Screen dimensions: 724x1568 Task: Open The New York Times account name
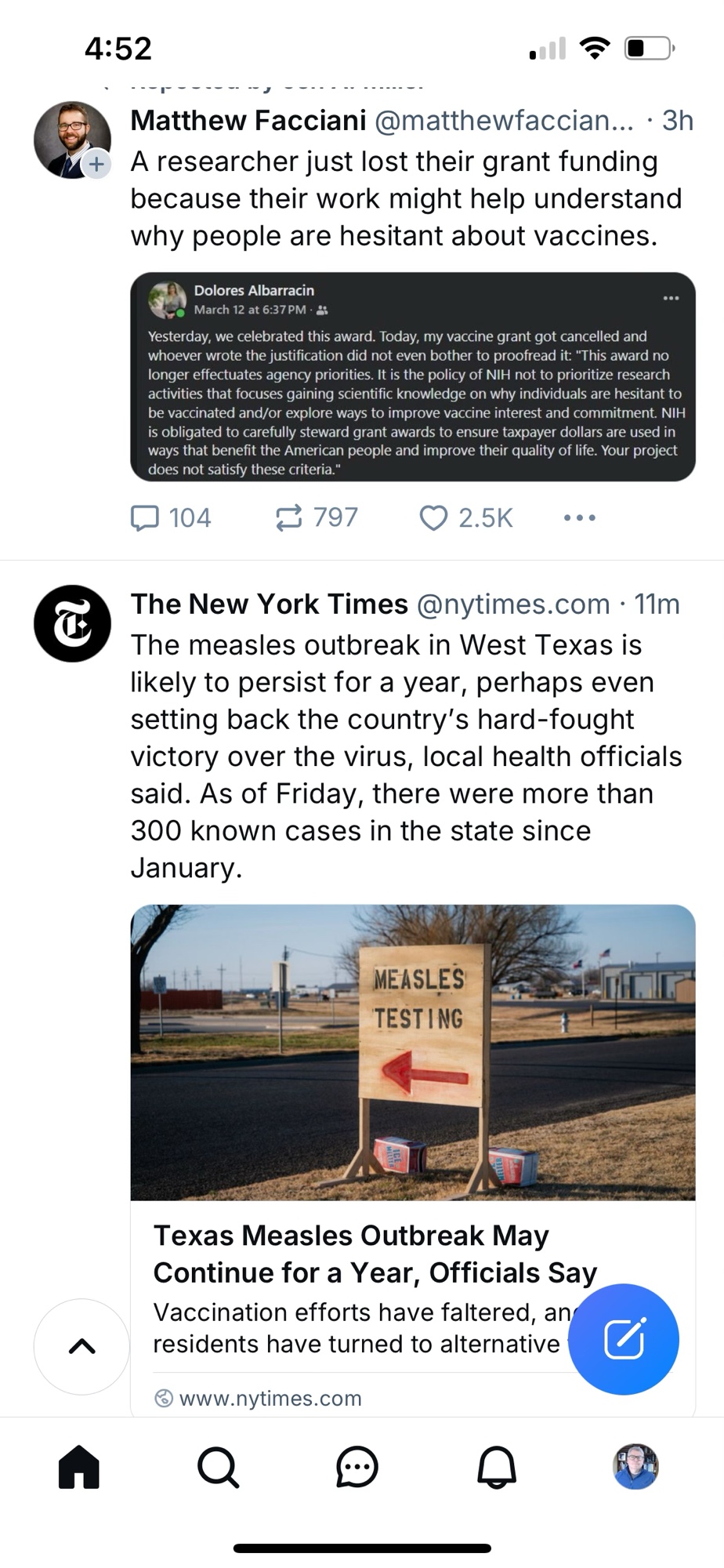(270, 604)
